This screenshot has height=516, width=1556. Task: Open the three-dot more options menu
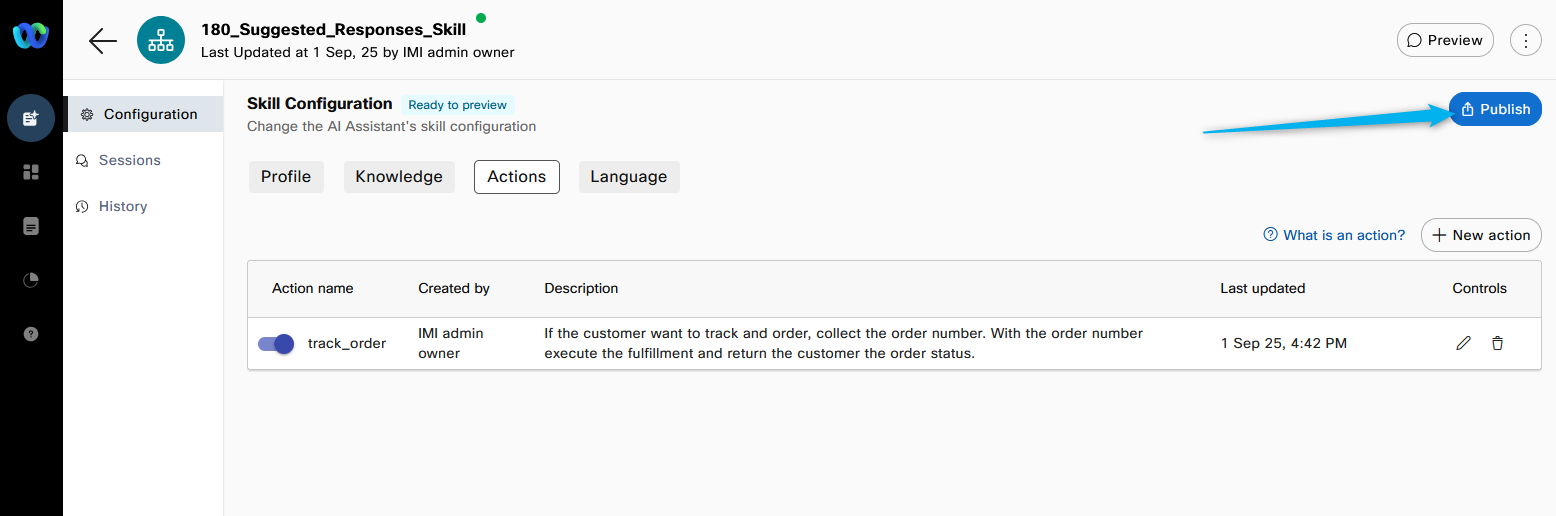coord(1525,41)
